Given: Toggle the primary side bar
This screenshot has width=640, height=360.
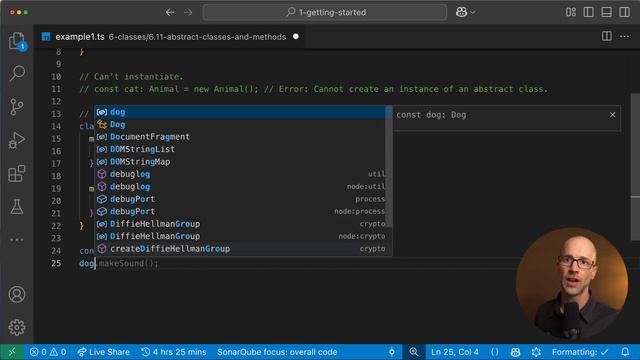Looking at the screenshot, I should point(589,12).
